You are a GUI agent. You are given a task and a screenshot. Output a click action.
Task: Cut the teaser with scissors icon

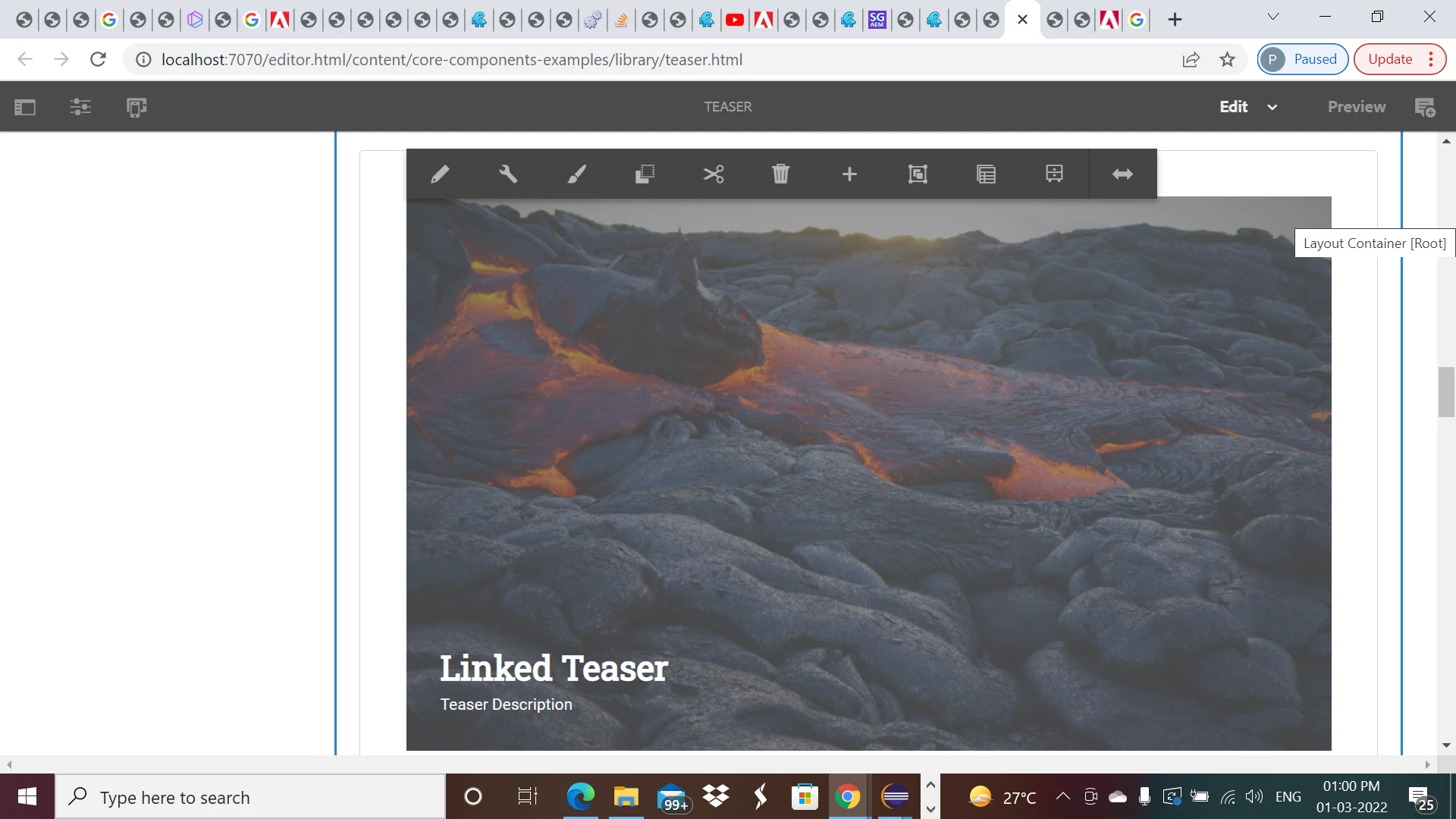point(713,174)
